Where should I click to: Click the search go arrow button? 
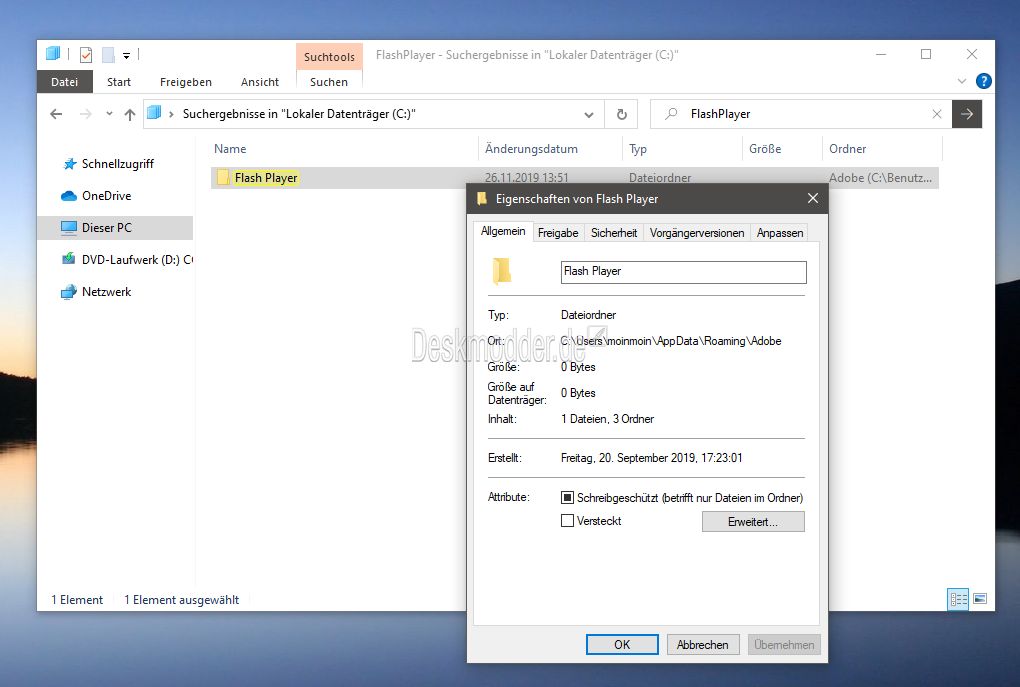click(x=966, y=114)
